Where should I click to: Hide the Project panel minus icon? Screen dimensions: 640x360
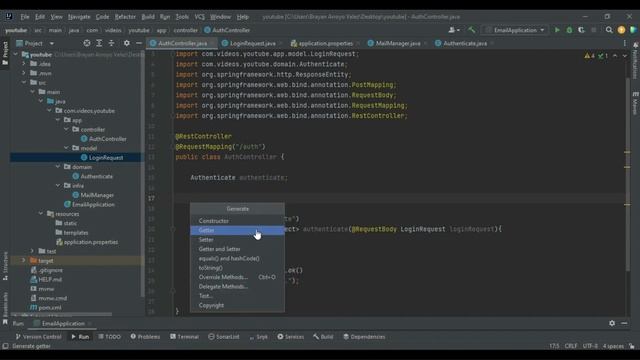[139, 43]
